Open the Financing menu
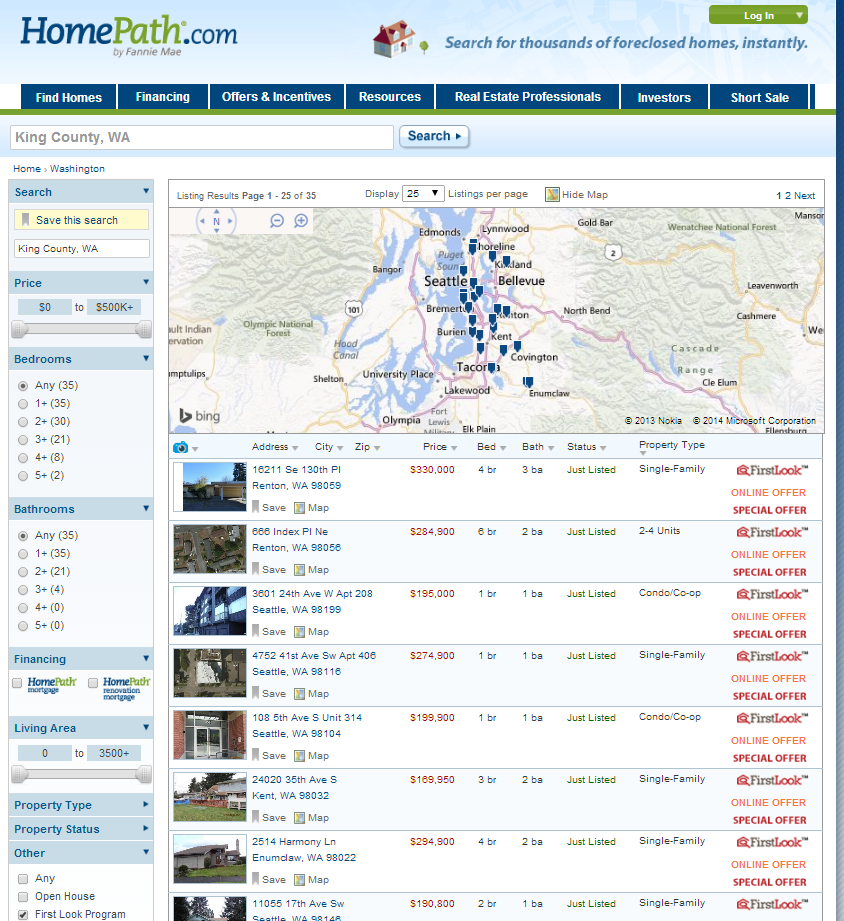 pos(163,97)
